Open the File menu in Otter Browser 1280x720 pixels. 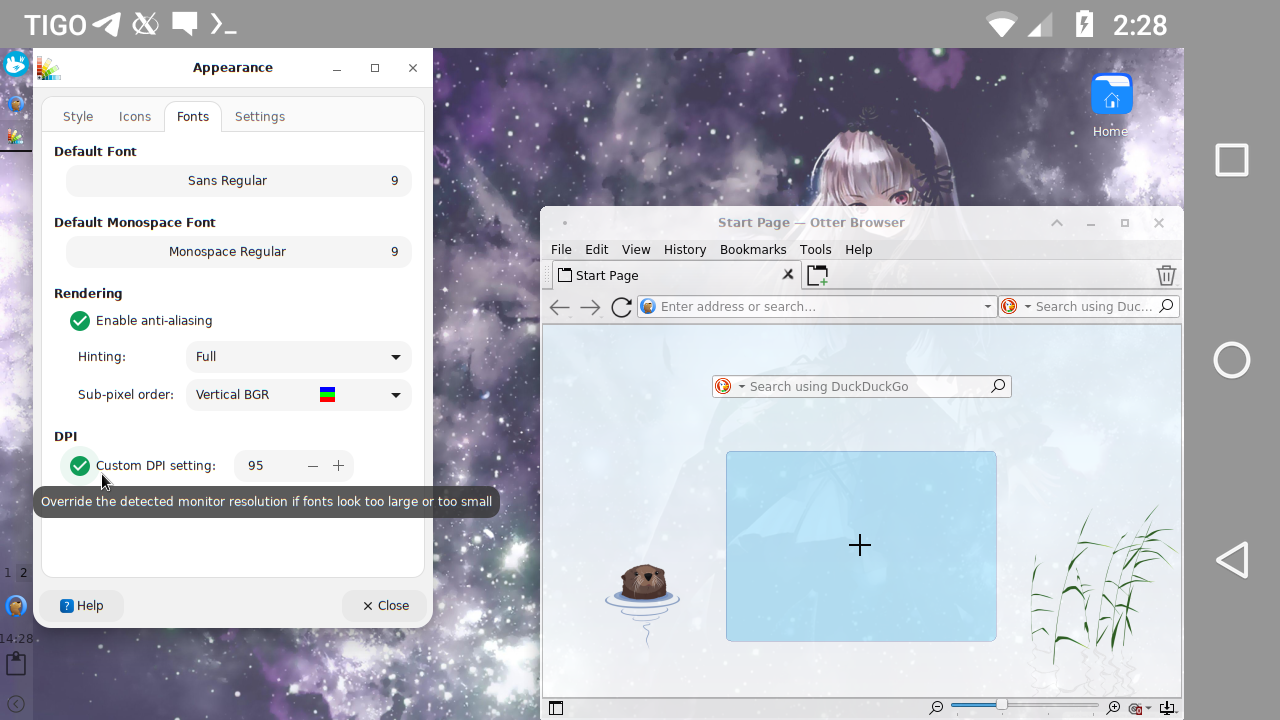coord(561,250)
